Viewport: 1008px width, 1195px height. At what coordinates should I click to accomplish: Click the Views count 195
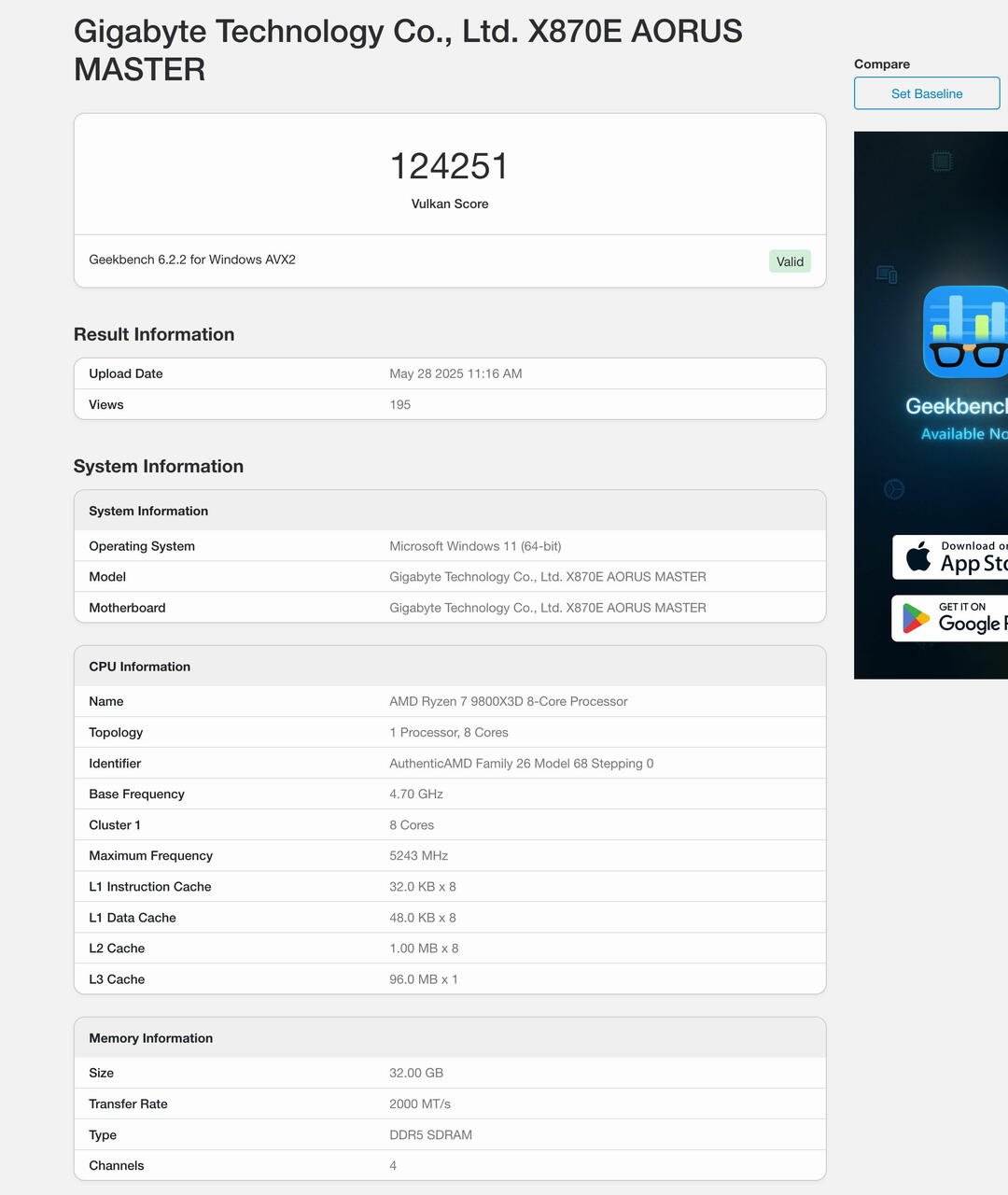399,404
